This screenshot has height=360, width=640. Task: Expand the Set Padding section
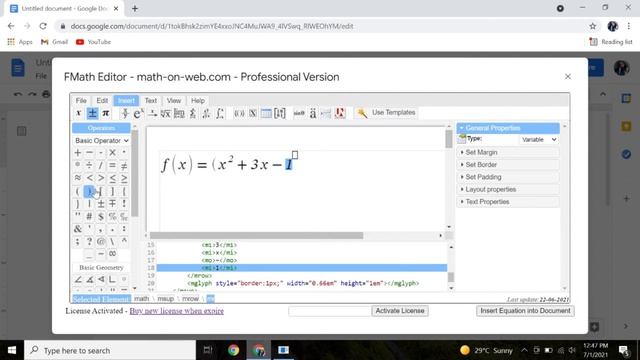coord(508,177)
